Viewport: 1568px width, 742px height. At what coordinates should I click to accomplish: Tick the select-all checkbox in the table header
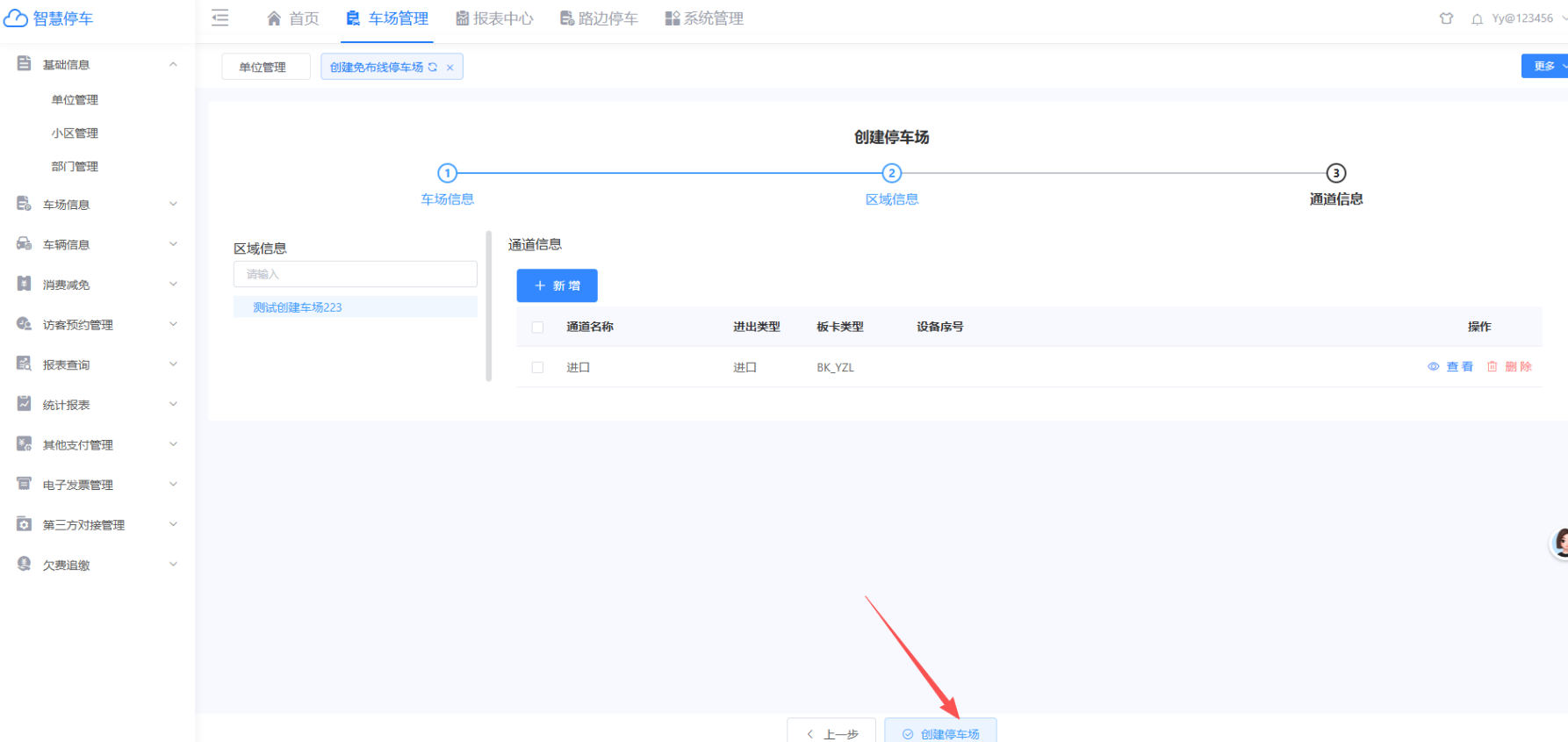coord(537,327)
